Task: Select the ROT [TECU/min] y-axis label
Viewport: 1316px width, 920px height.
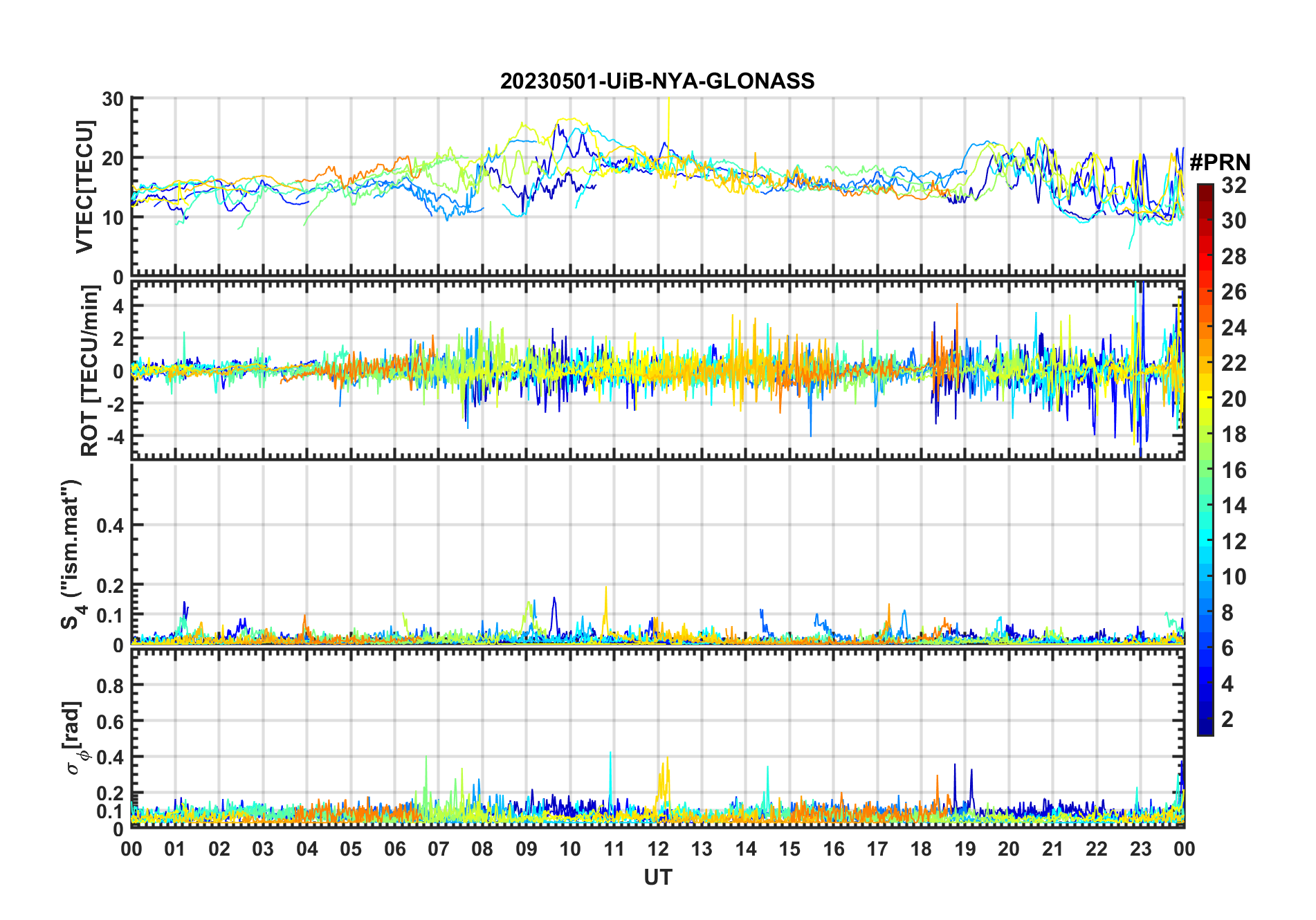Action: tap(90, 371)
